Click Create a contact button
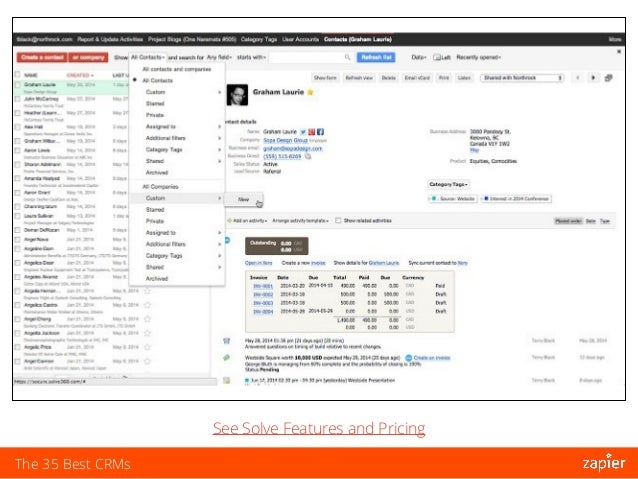Image resolution: width=638 pixels, height=479 pixels. 42,57
